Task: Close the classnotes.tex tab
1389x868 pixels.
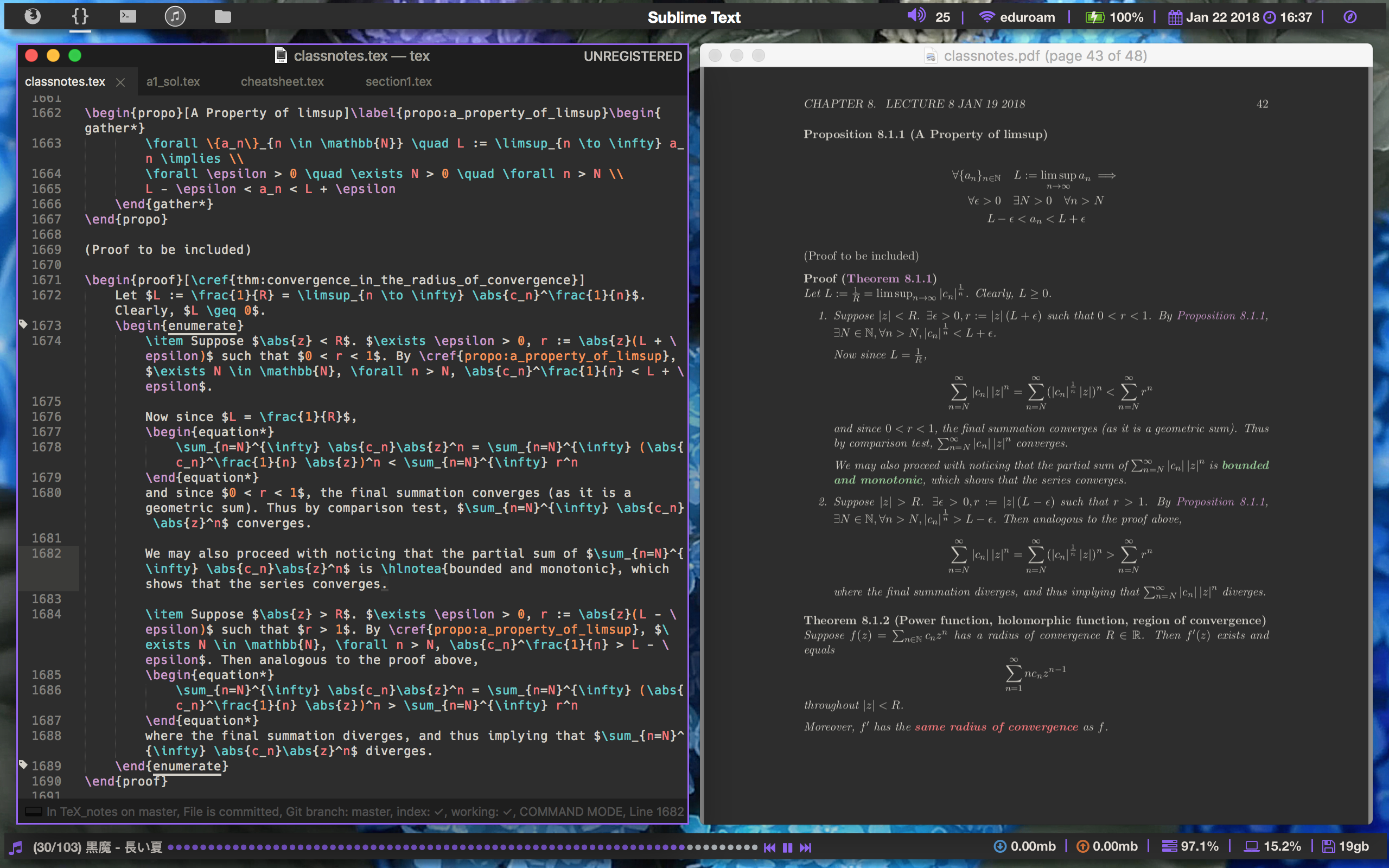Action: tap(120, 82)
